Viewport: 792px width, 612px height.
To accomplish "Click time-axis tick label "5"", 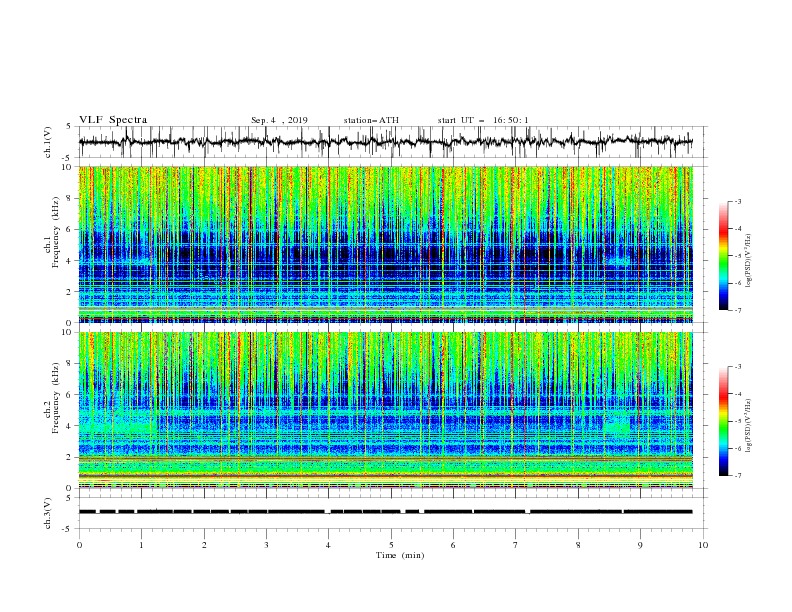I will [x=391, y=545].
